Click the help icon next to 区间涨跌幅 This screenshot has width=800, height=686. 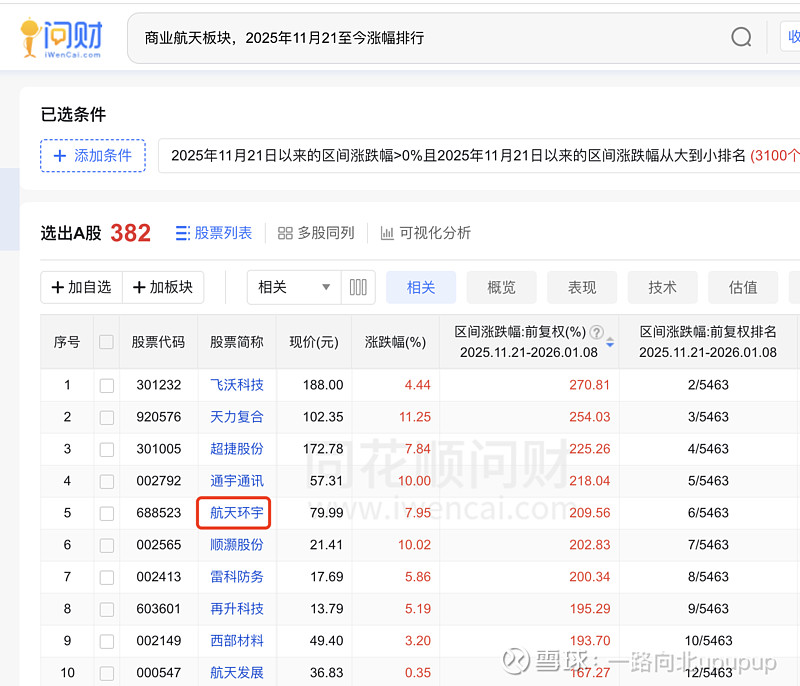click(597, 332)
